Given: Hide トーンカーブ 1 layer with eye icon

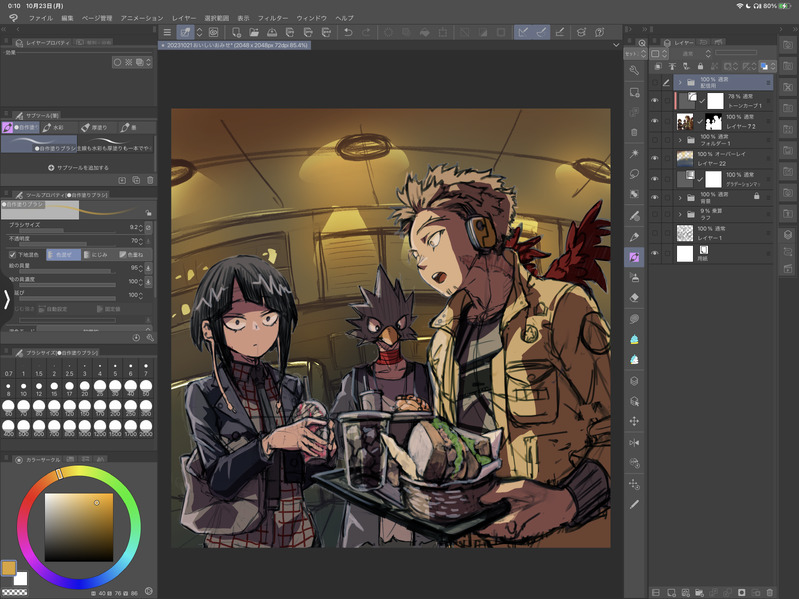Looking at the screenshot, I should (x=655, y=101).
